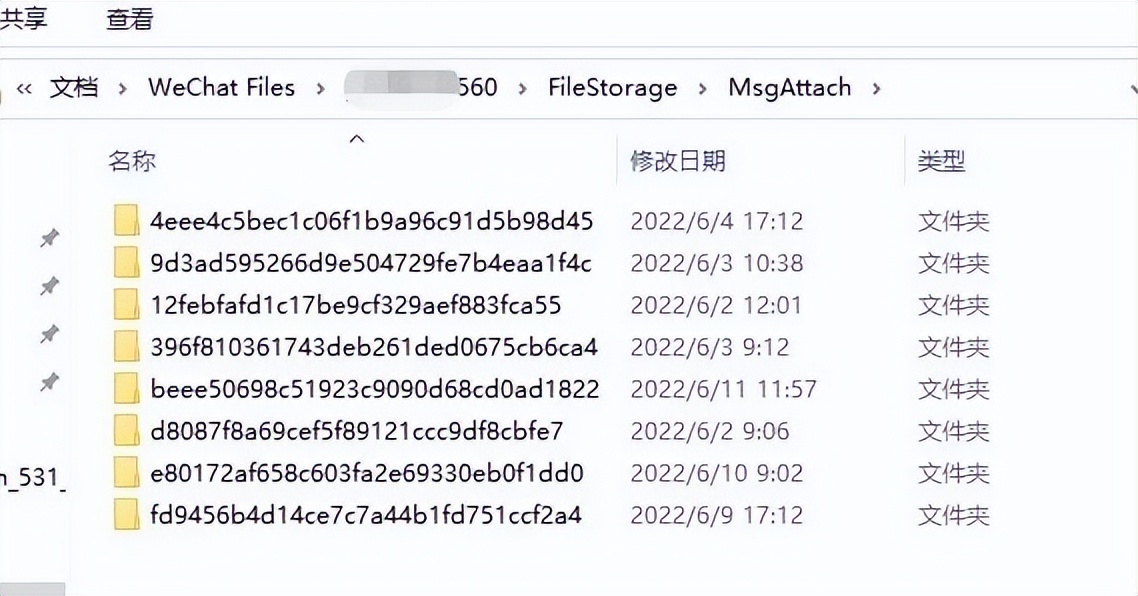The height and width of the screenshot is (596, 1138).
Task: Click the topmost quick access pin icon
Action: (49, 238)
